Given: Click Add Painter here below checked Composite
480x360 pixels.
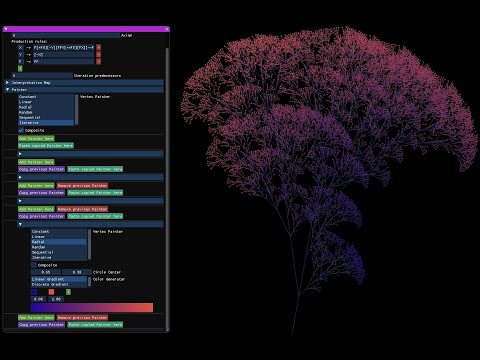Looking at the screenshot, I should click(x=36, y=138).
